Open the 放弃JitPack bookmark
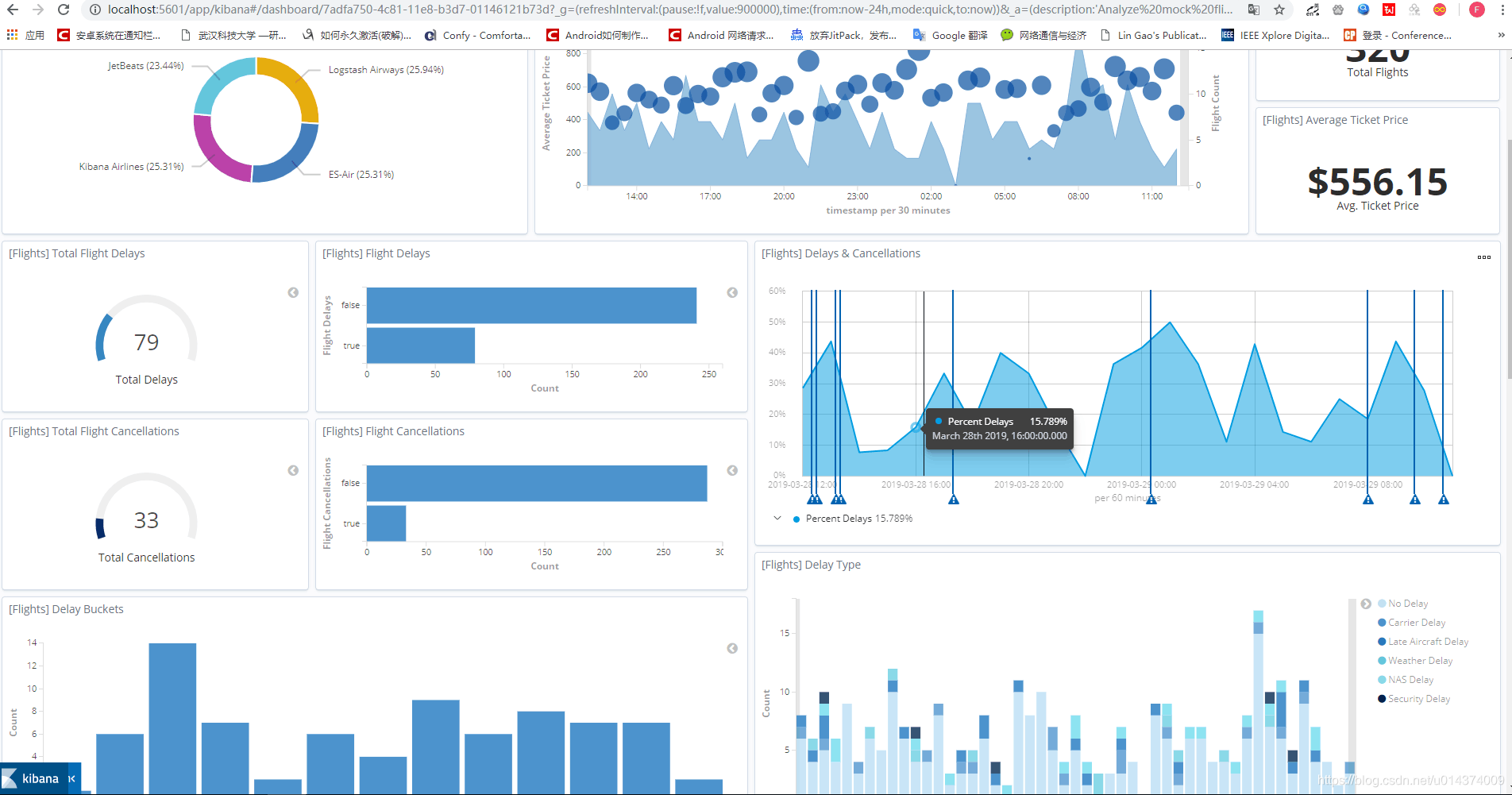Screen dimensions: 1512x795 (x=843, y=35)
